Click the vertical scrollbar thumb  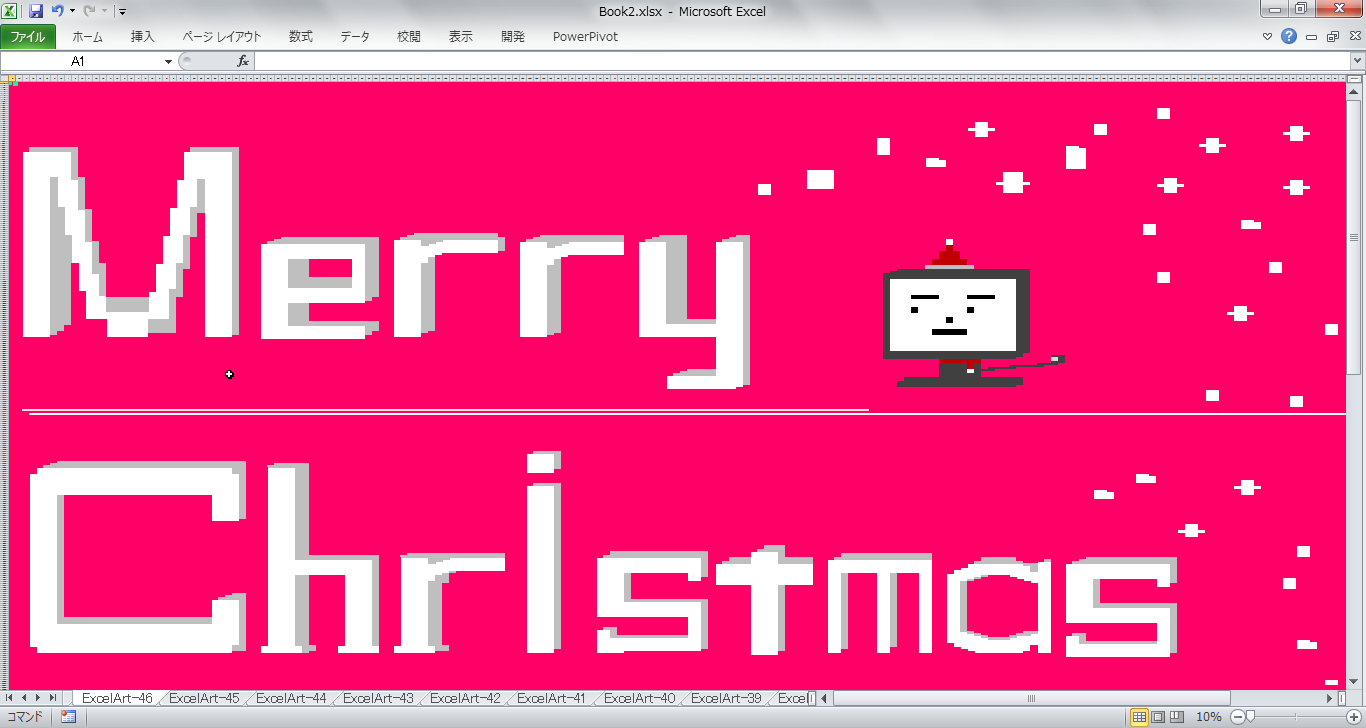click(1354, 237)
